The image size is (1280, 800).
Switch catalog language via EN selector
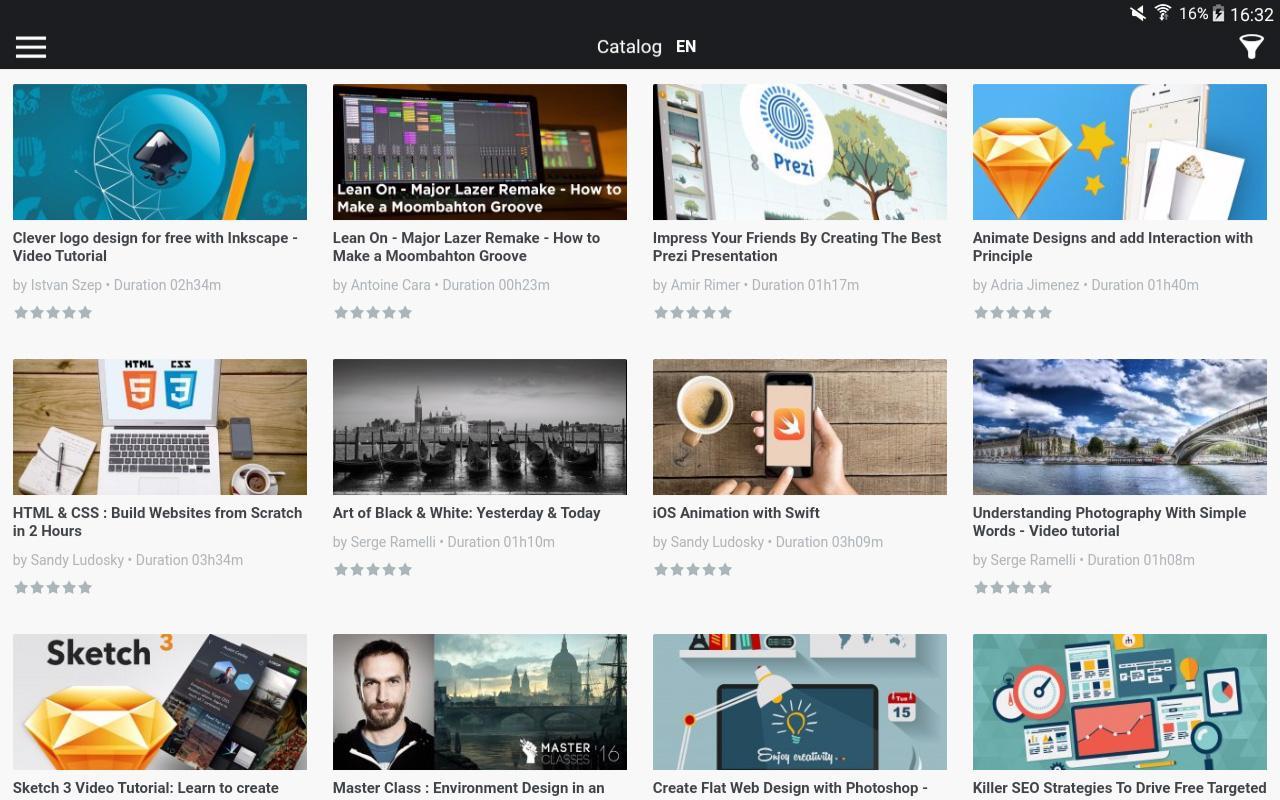click(686, 47)
